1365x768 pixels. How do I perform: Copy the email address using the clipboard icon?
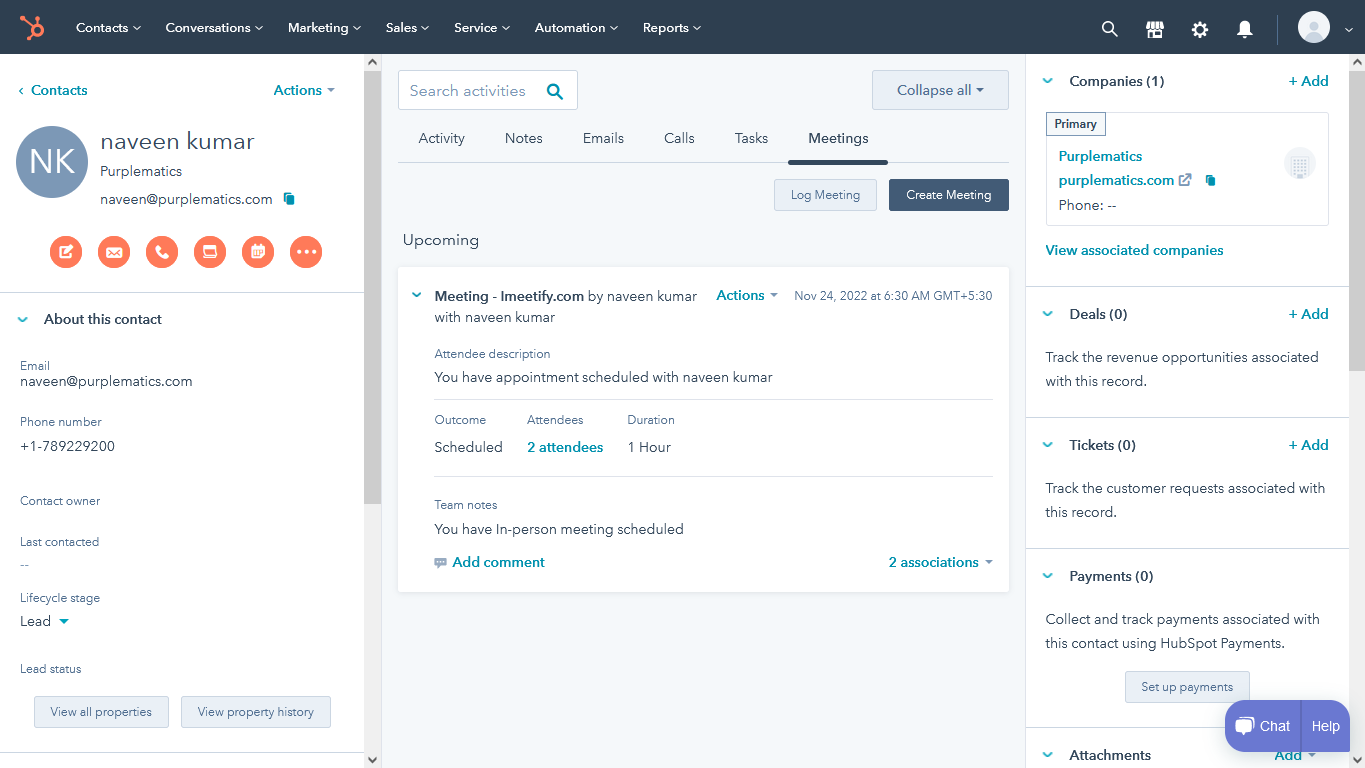289,199
